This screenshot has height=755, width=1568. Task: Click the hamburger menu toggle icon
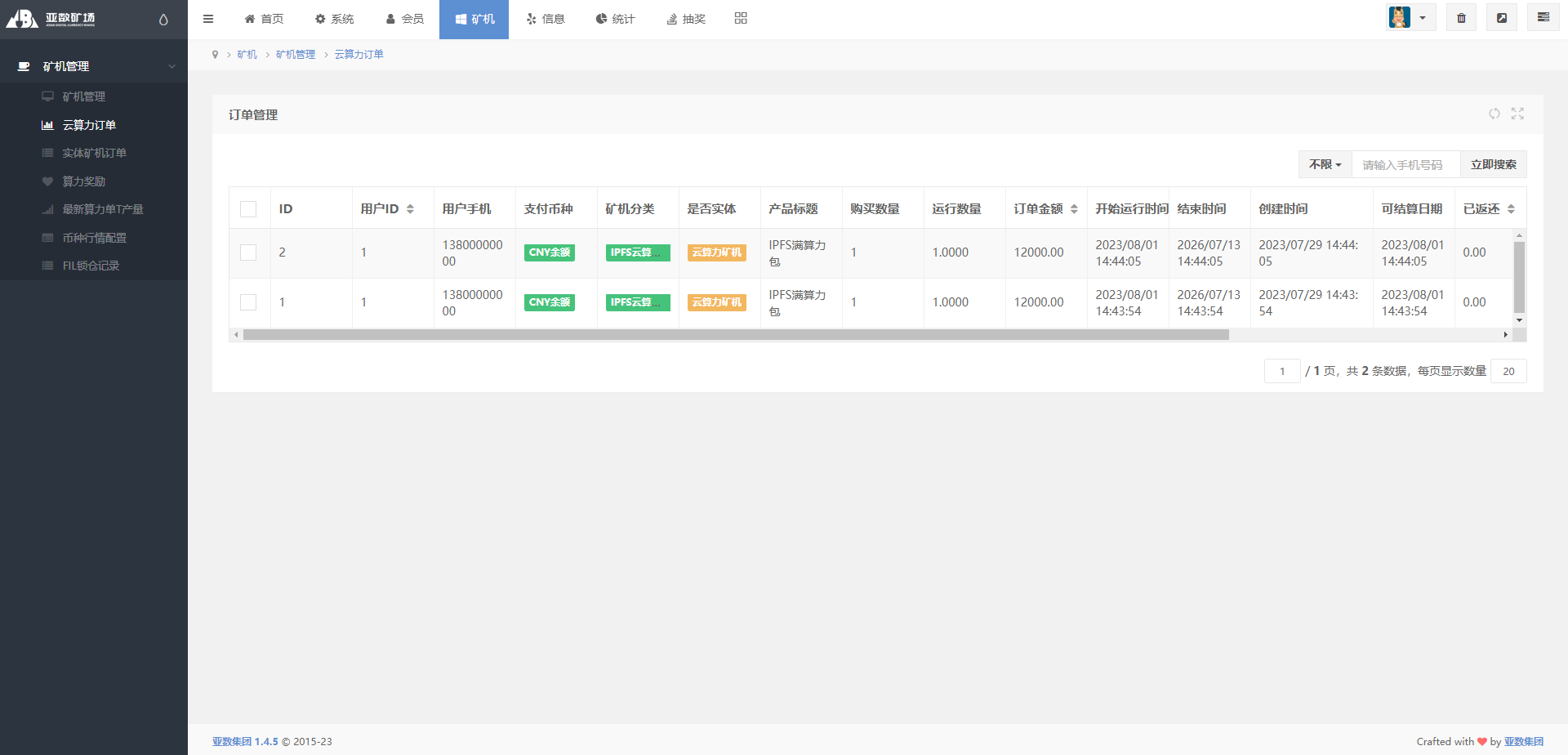(208, 19)
